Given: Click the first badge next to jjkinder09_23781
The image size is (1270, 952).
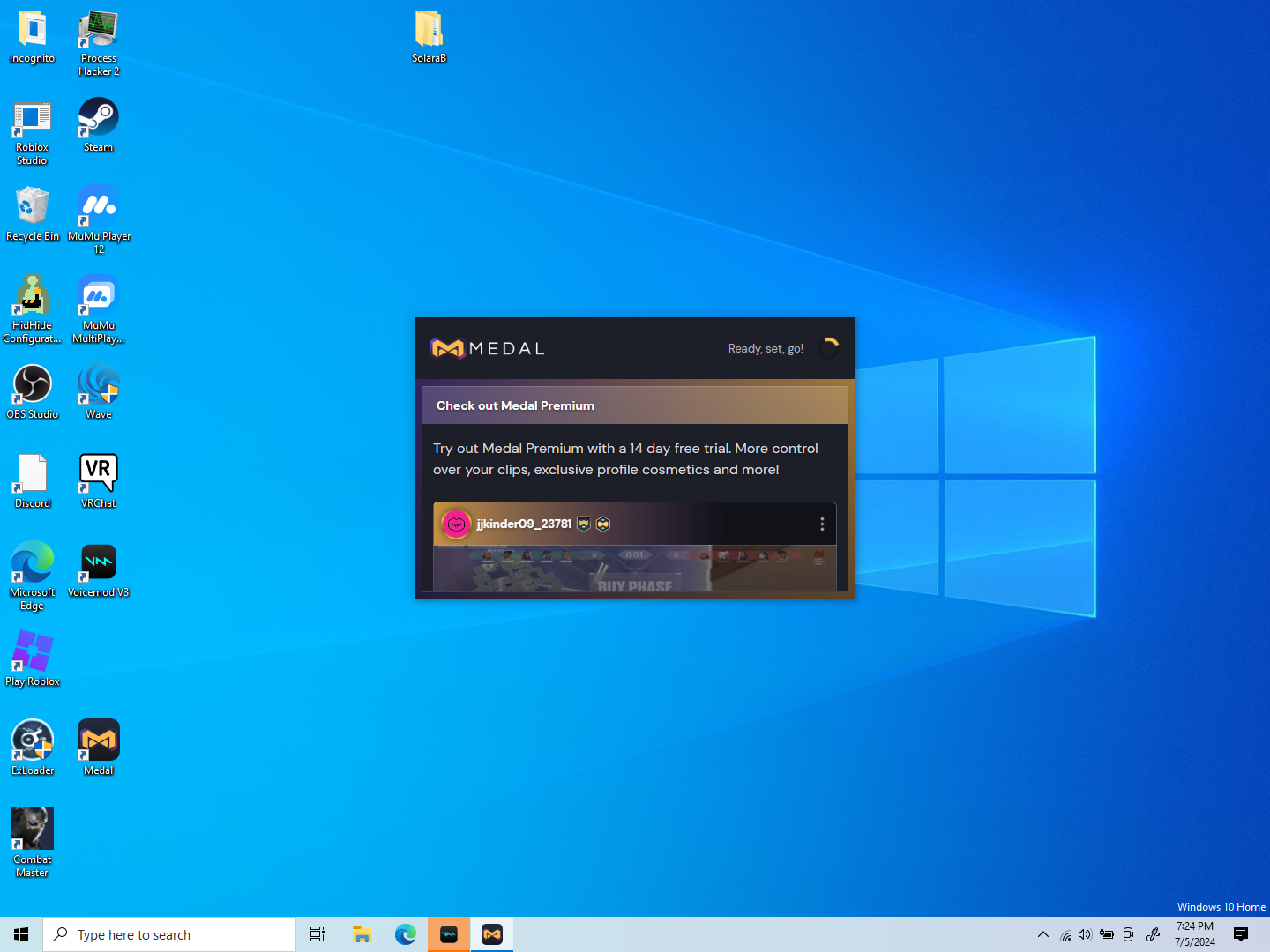Looking at the screenshot, I should (584, 524).
